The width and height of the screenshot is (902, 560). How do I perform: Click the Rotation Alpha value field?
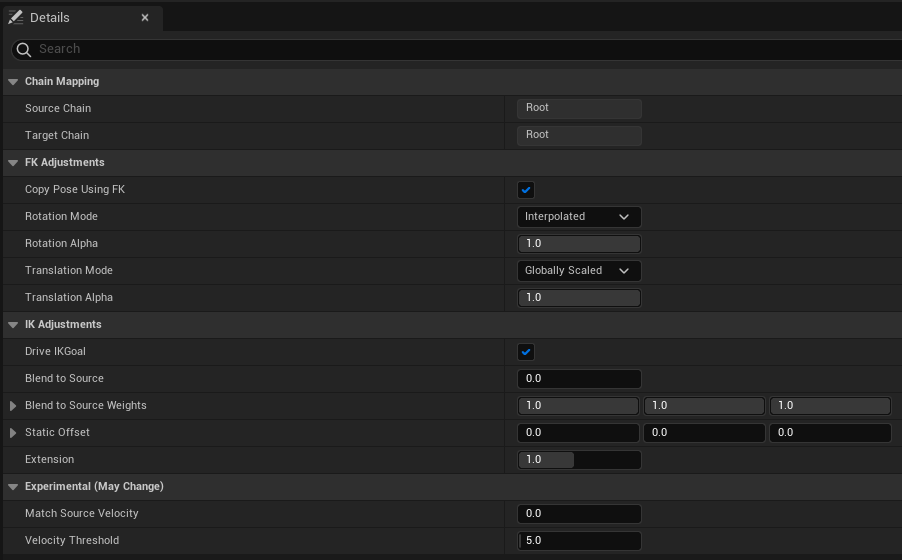click(x=579, y=243)
